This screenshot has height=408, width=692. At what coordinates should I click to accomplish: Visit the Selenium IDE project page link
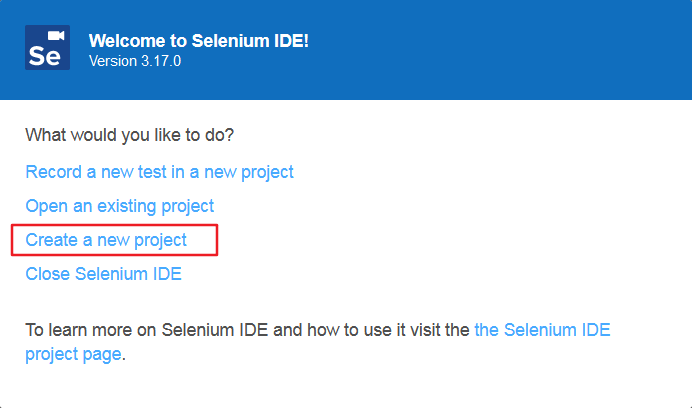coord(542,328)
